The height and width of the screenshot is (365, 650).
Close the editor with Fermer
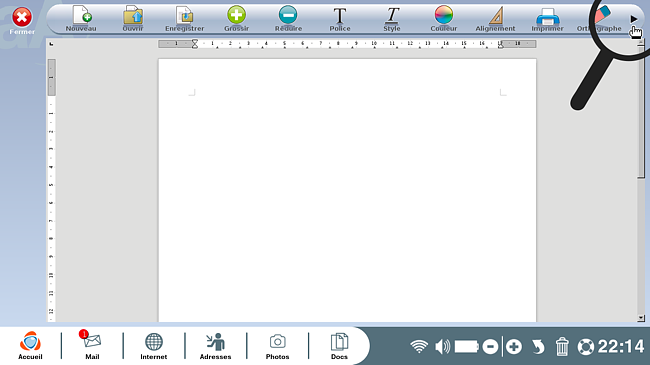(x=22, y=21)
